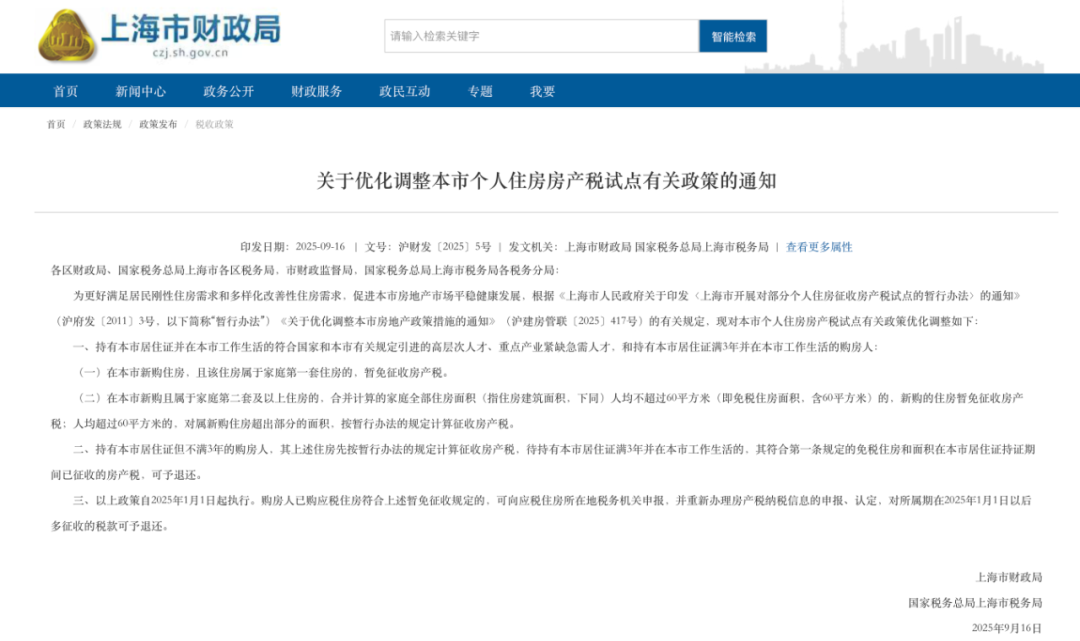Click the czj.sh.gov.cn URL text under the title
The width and height of the screenshot is (1080, 641).
pyautogui.click(x=190, y=53)
